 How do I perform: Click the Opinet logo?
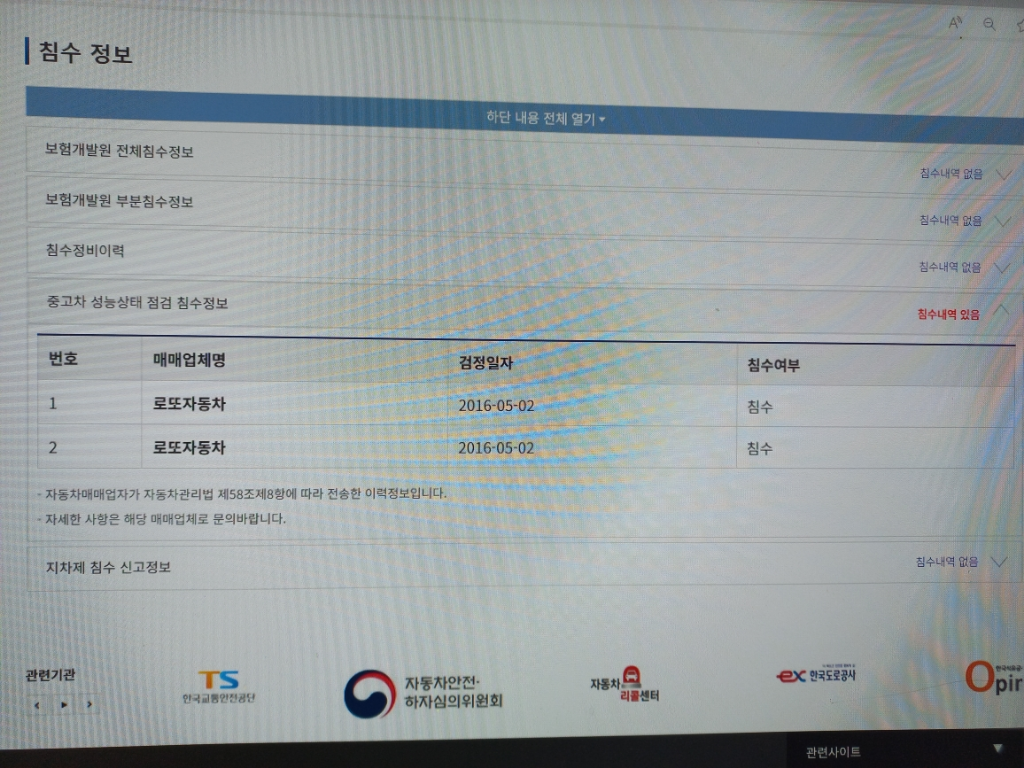pos(993,677)
